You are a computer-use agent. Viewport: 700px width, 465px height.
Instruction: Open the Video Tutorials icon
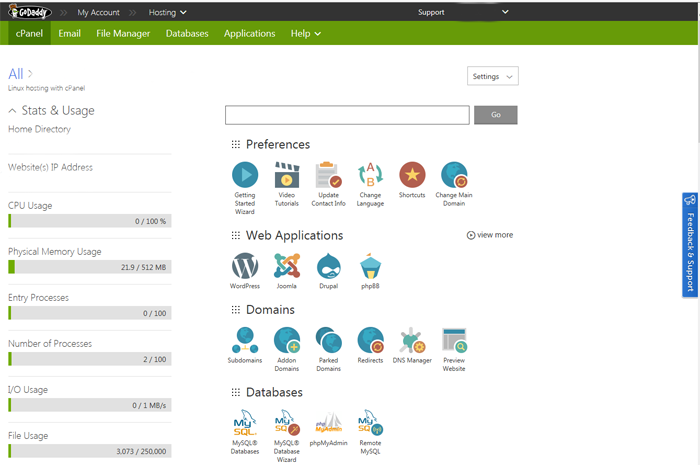[287, 176]
